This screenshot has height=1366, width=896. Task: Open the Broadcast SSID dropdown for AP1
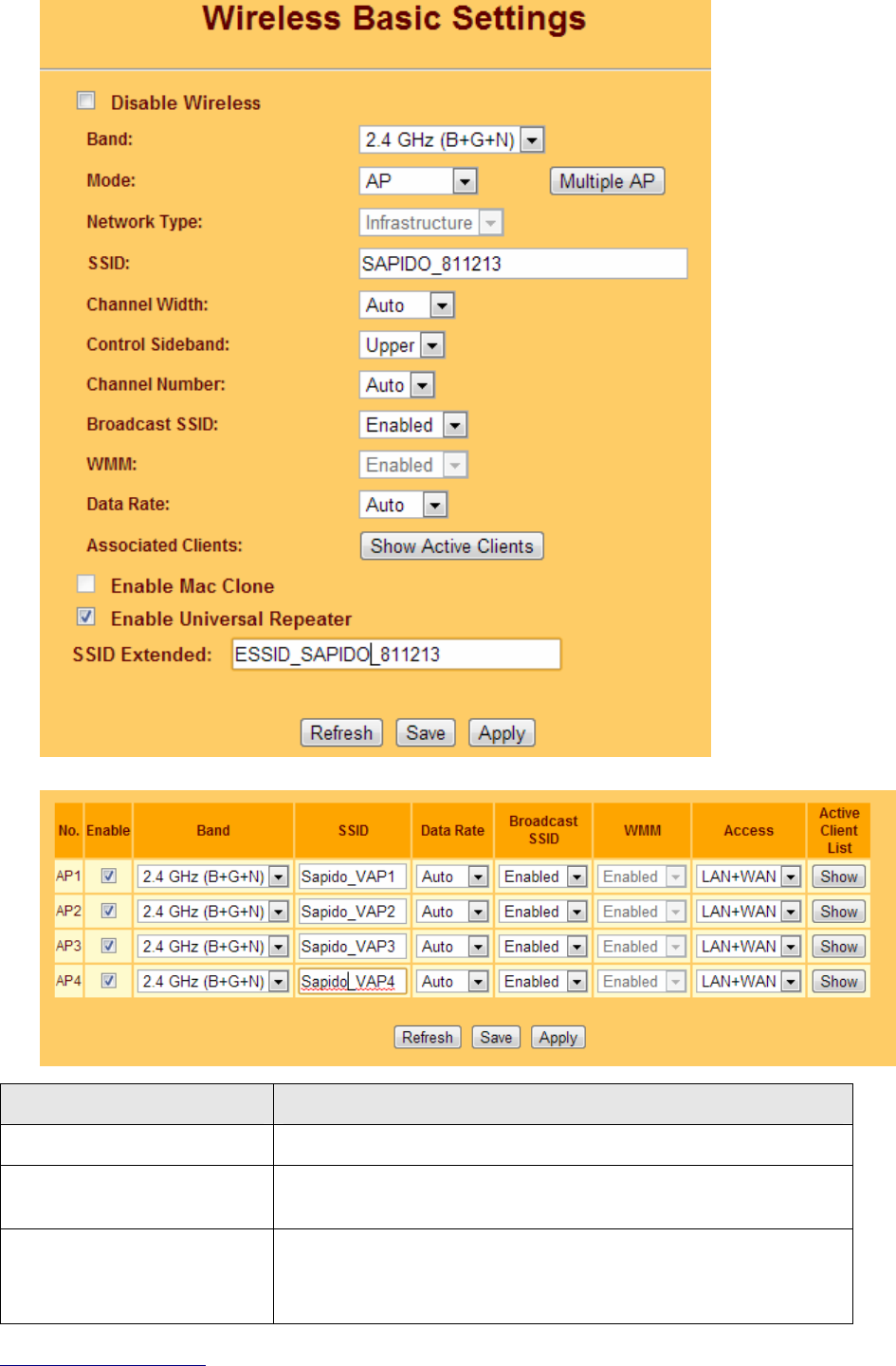point(543,877)
